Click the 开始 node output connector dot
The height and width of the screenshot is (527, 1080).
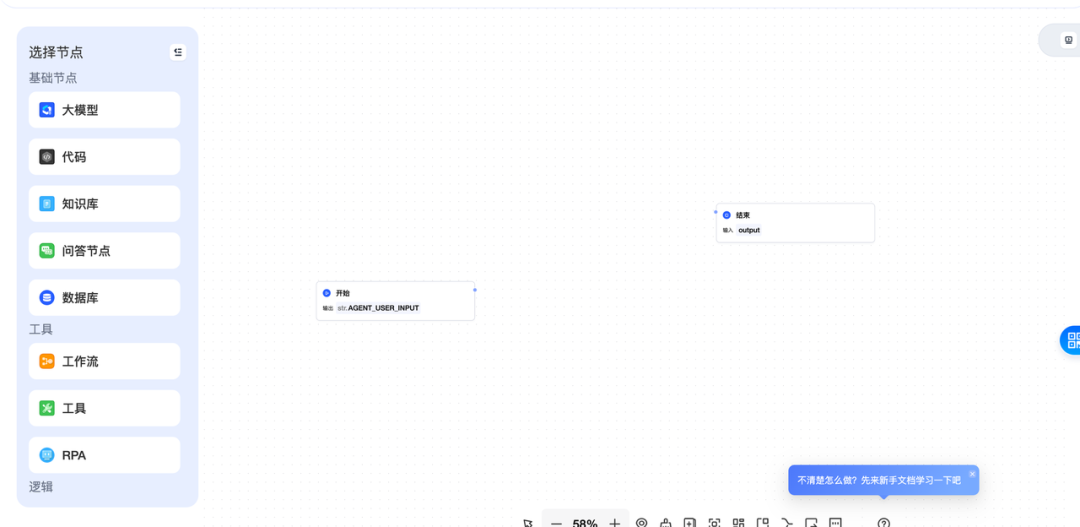(475, 290)
